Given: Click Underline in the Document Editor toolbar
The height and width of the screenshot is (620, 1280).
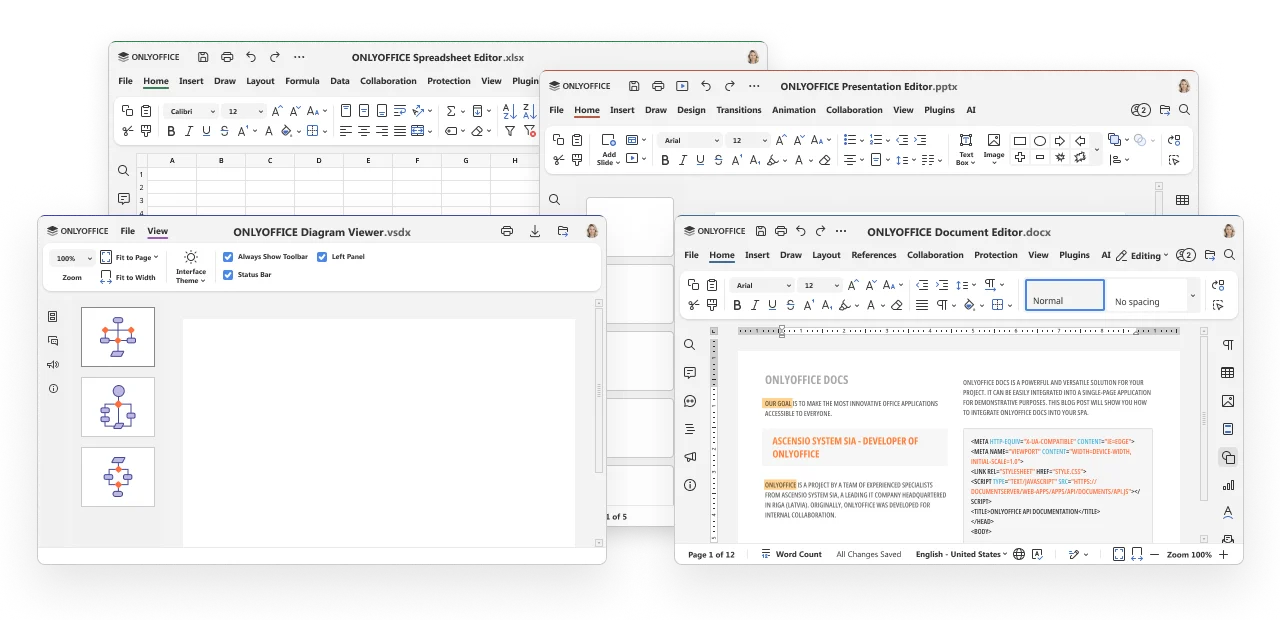Looking at the screenshot, I should coord(773,305).
